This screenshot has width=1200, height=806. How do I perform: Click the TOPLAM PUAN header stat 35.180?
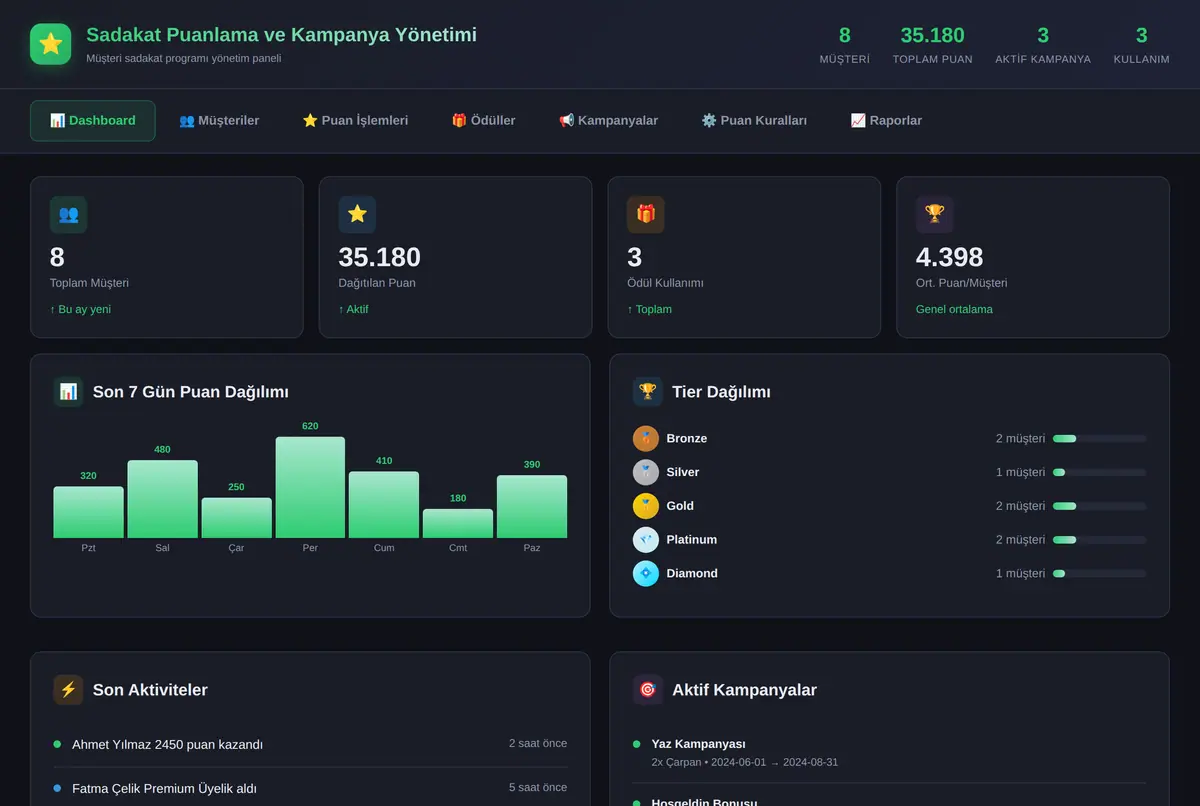(x=932, y=45)
